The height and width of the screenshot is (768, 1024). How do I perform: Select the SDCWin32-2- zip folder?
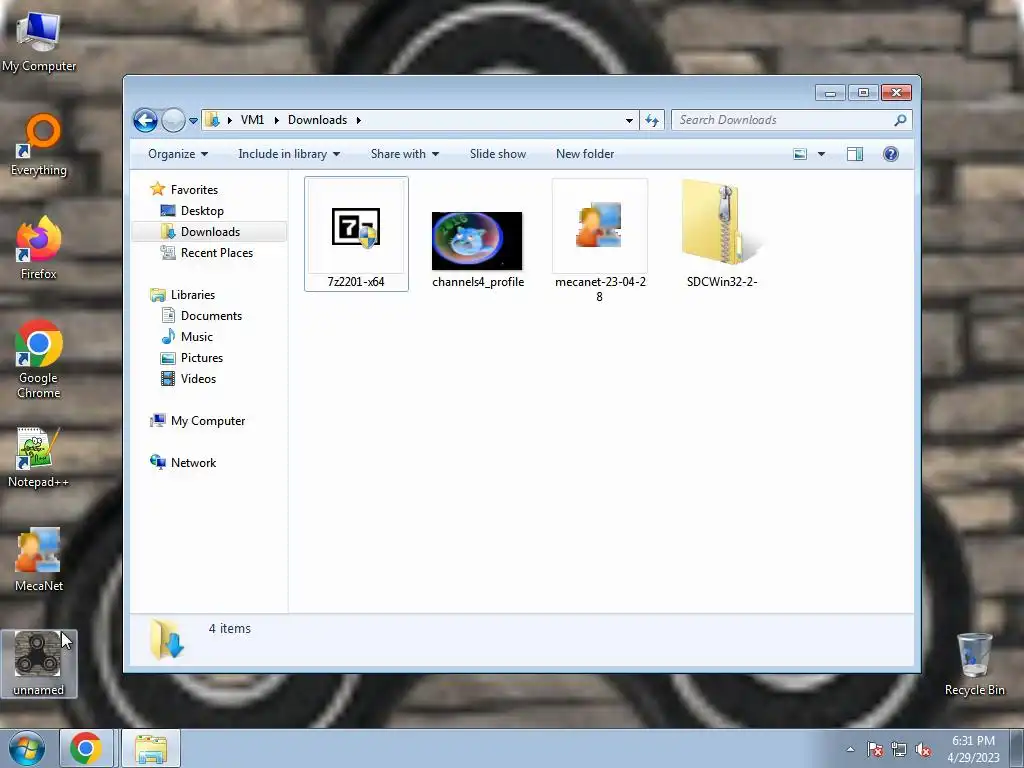(722, 234)
